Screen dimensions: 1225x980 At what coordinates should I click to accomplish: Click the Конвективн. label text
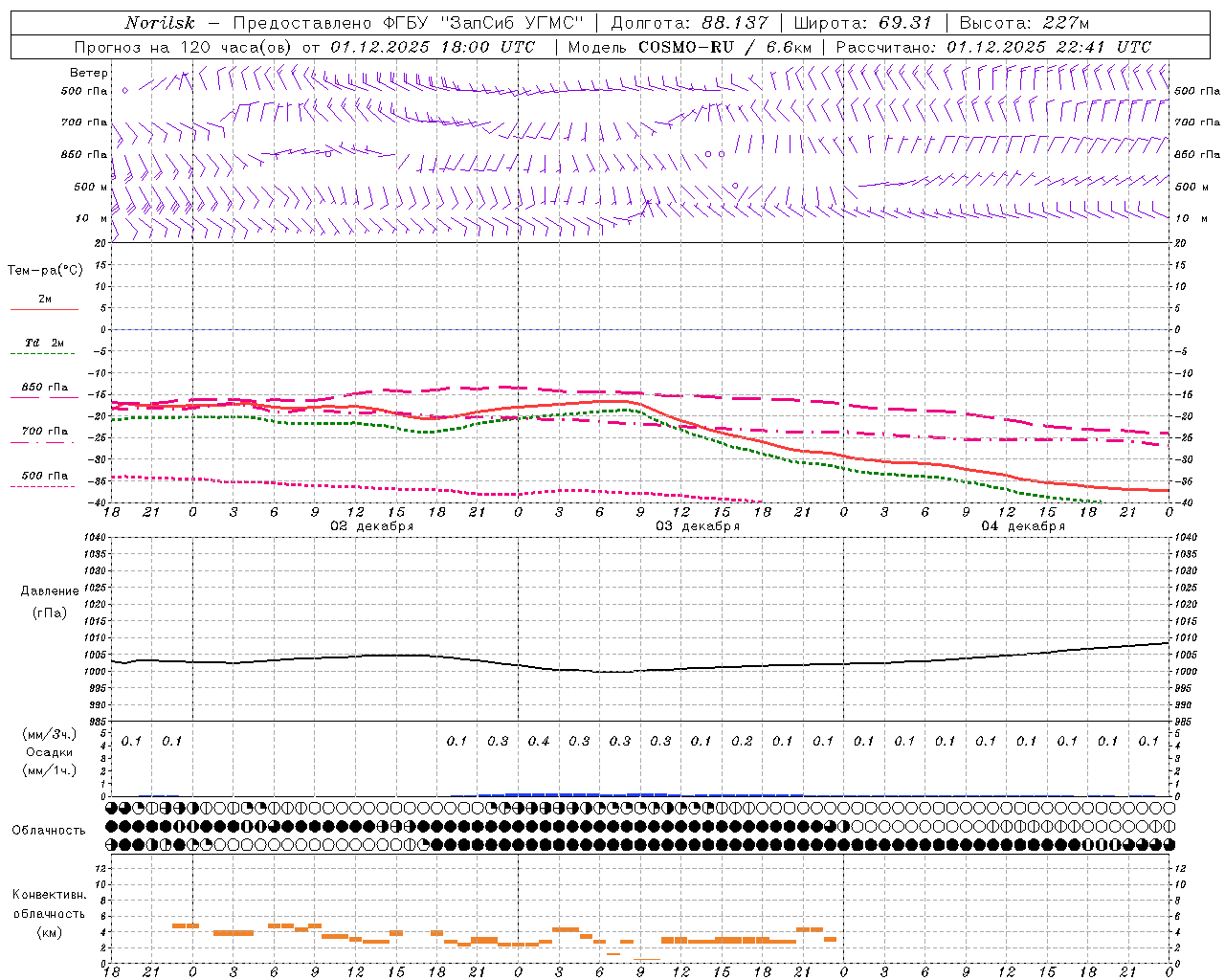pyautogui.click(x=49, y=895)
